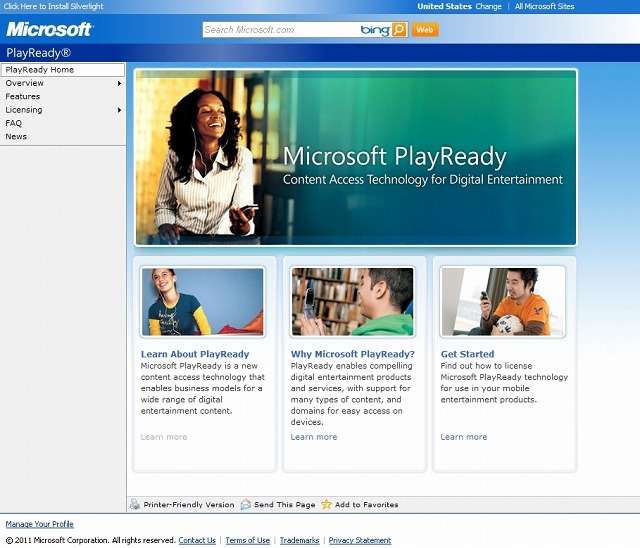
Task: Expand the Overview submenu arrow
Action: pos(119,83)
